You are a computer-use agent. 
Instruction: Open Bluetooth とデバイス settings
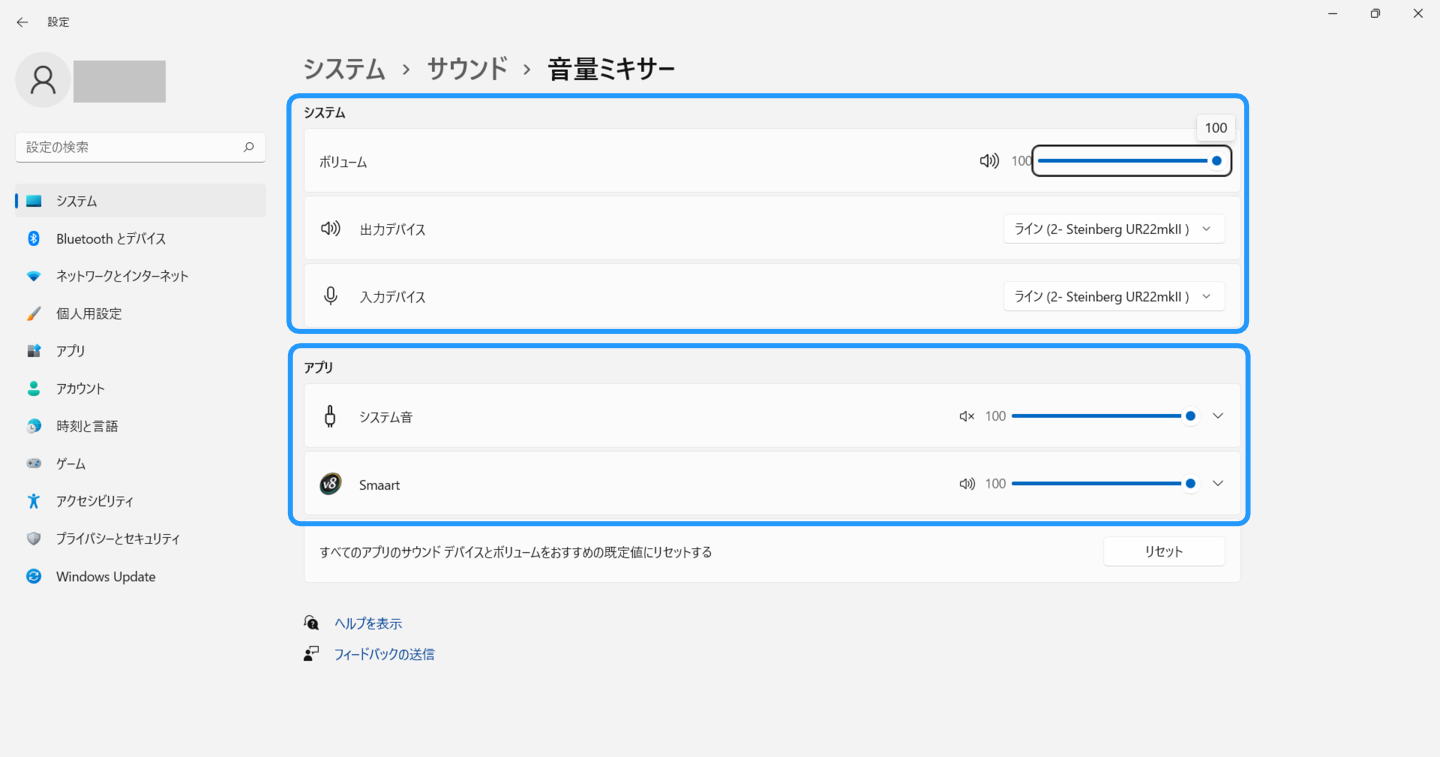pos(111,239)
